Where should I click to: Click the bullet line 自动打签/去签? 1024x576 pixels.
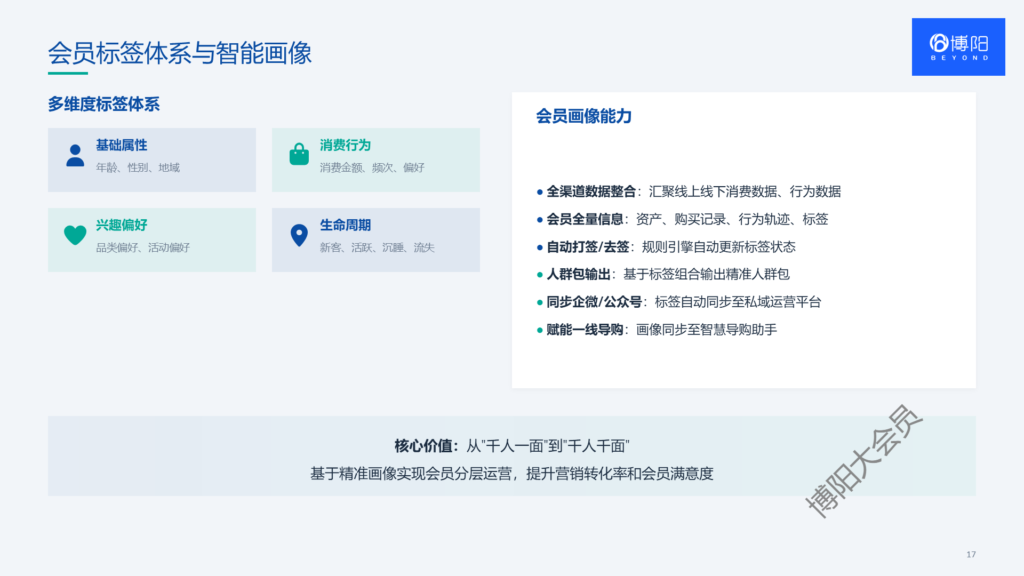pos(666,247)
